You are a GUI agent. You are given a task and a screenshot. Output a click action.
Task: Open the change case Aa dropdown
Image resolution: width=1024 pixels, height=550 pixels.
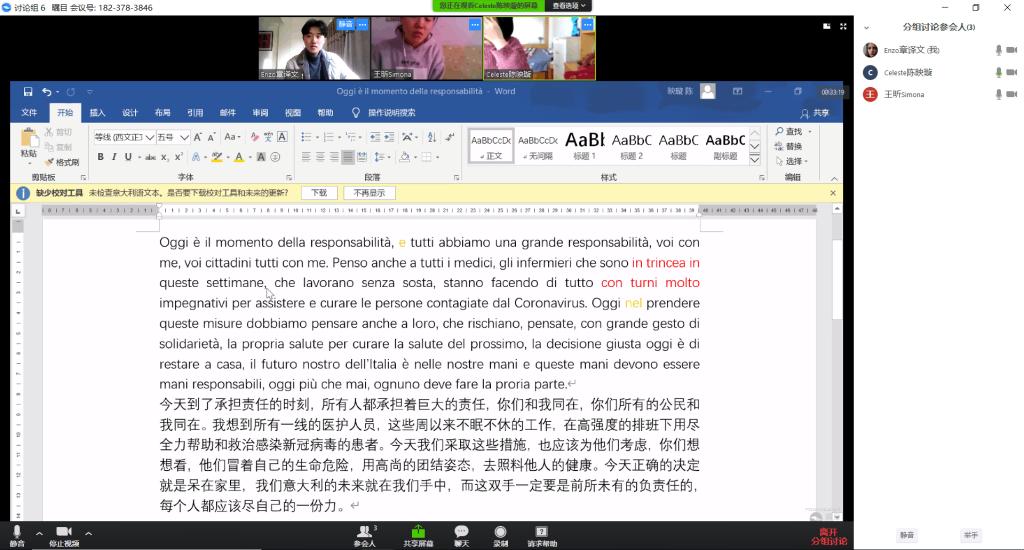click(232, 137)
